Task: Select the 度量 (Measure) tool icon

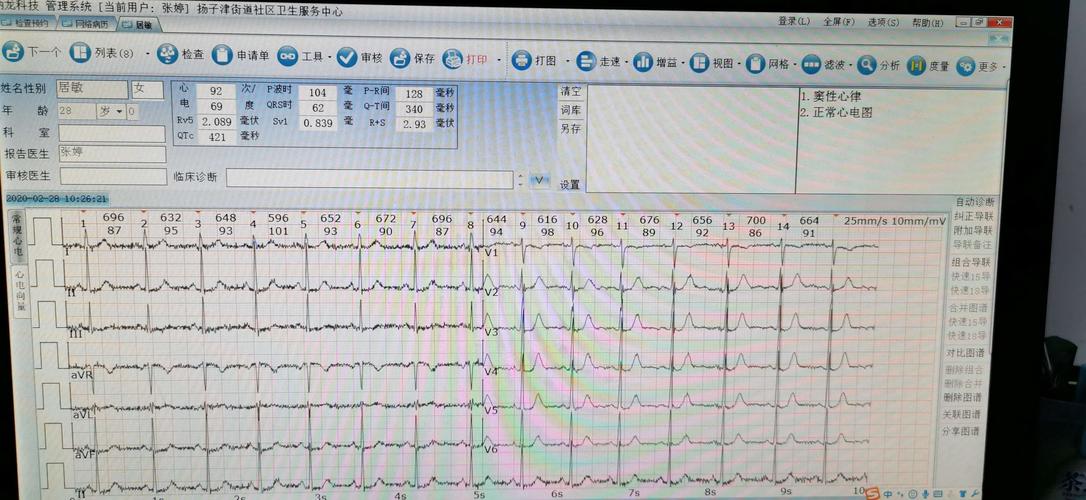Action: pyautogui.click(x=916, y=67)
